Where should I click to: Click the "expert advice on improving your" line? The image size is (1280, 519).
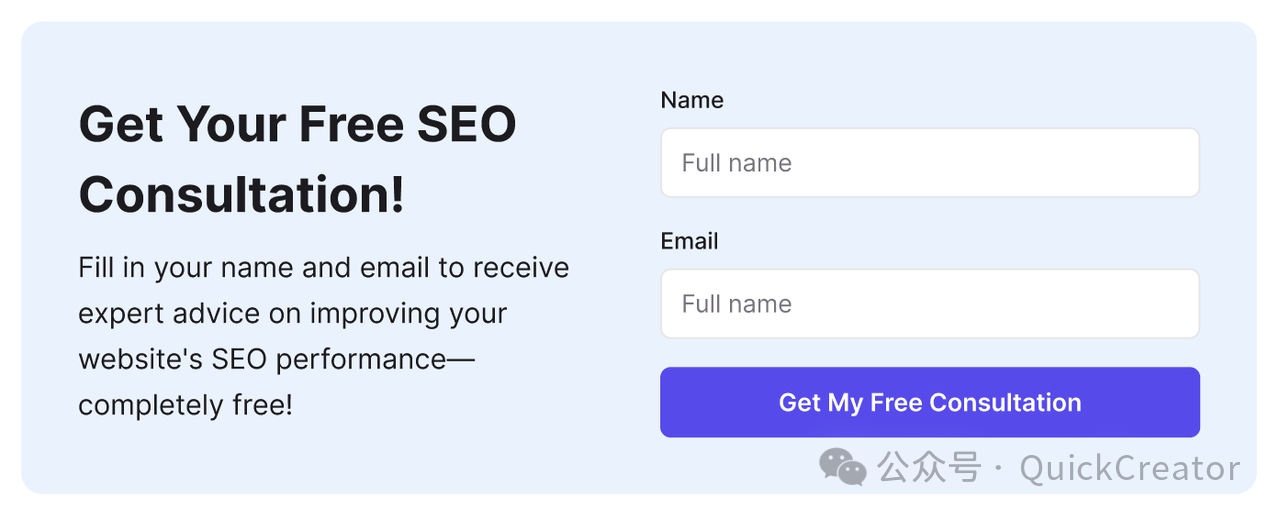pos(293,314)
